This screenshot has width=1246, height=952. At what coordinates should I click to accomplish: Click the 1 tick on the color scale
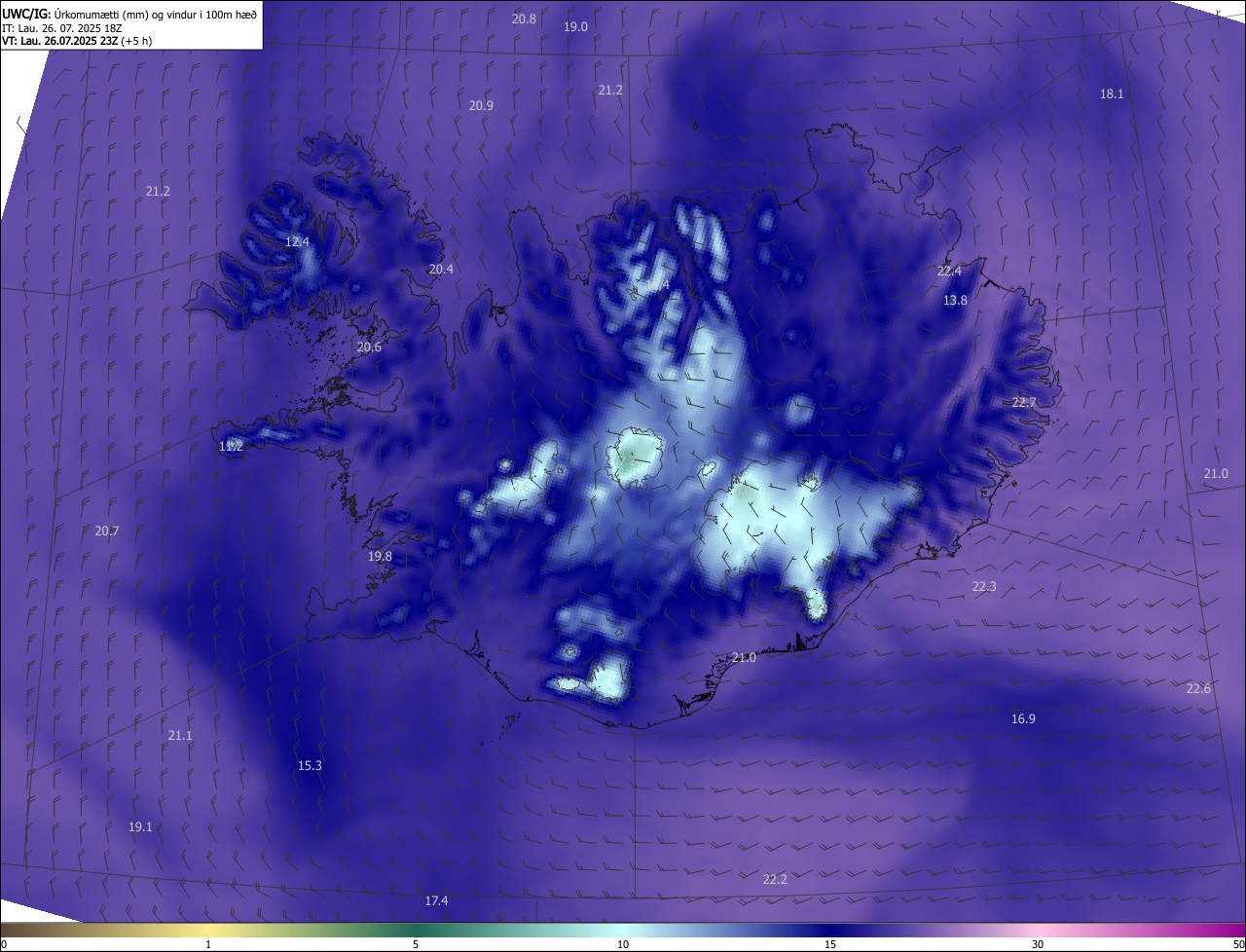click(x=208, y=945)
